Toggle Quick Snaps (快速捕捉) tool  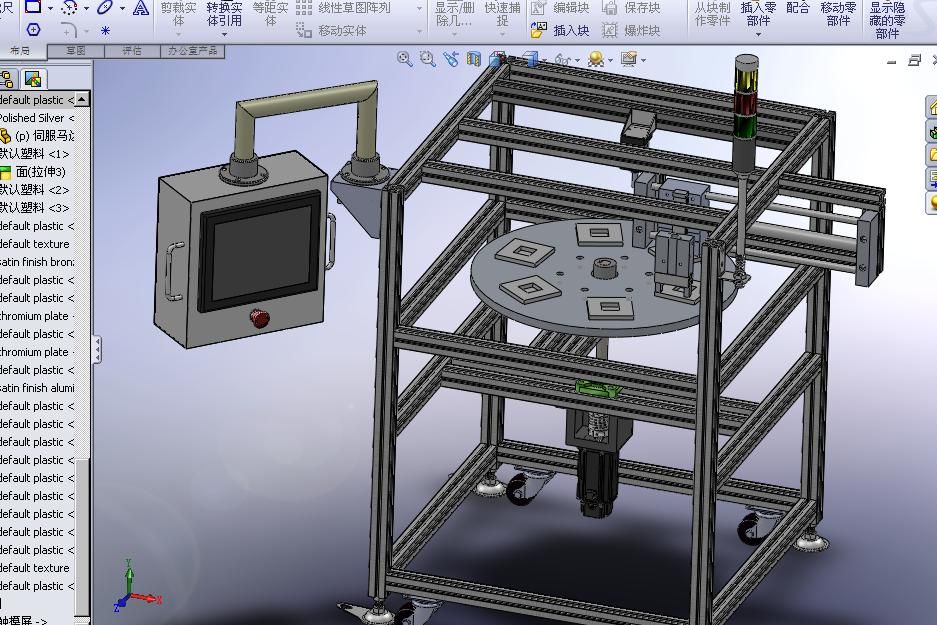pos(502,14)
